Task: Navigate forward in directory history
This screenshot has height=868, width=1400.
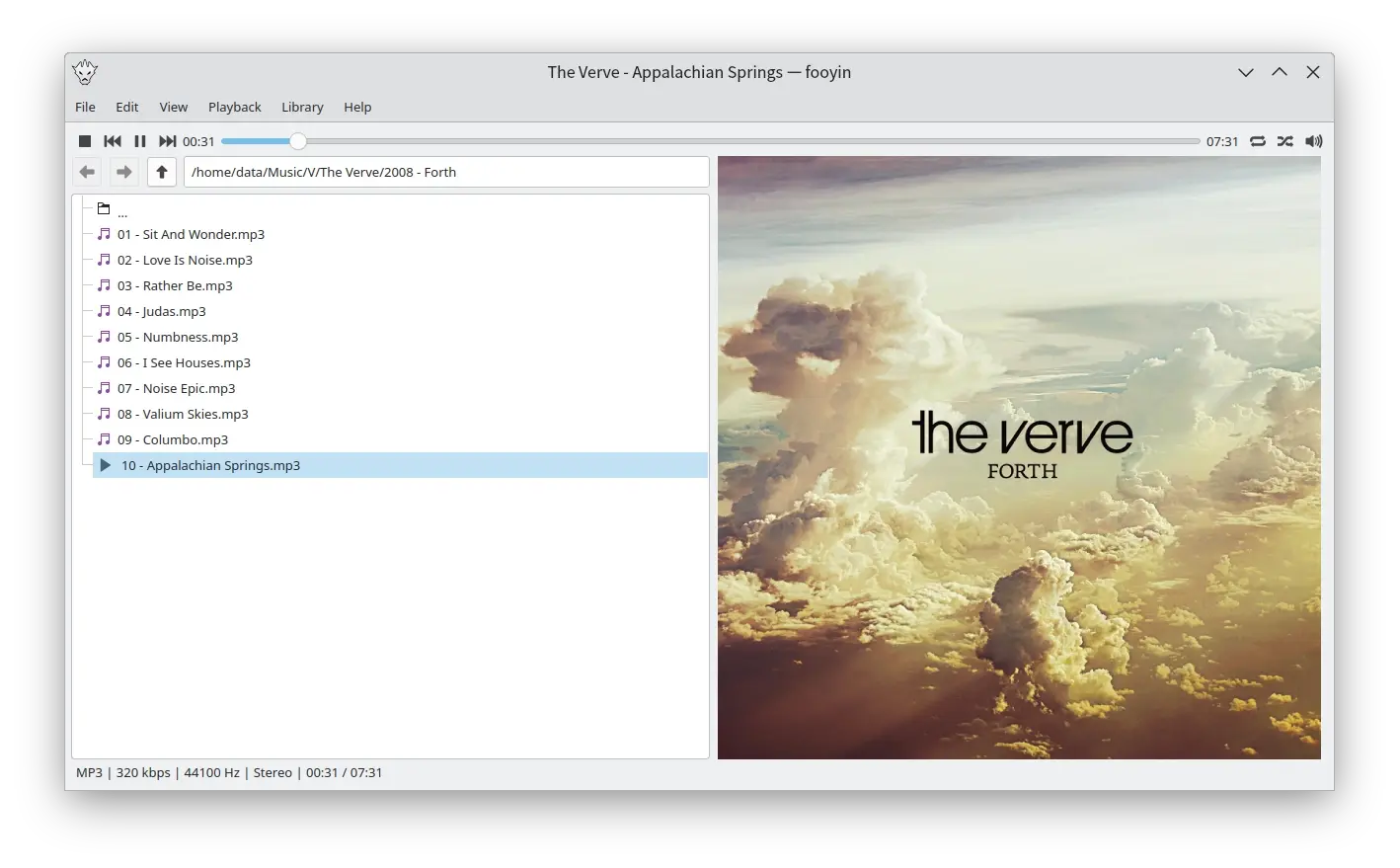Action: pos(123,172)
